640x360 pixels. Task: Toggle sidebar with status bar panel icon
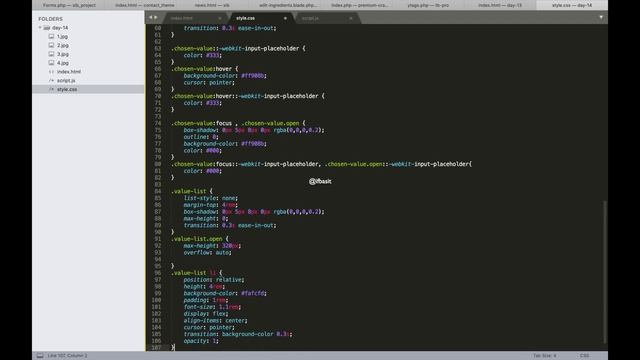pos(40,356)
